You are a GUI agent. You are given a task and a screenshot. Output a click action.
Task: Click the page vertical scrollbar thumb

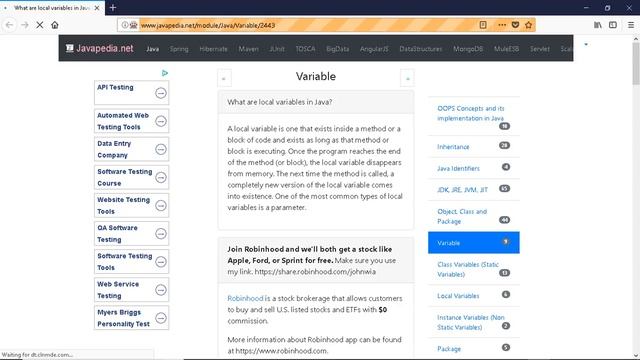point(636,63)
